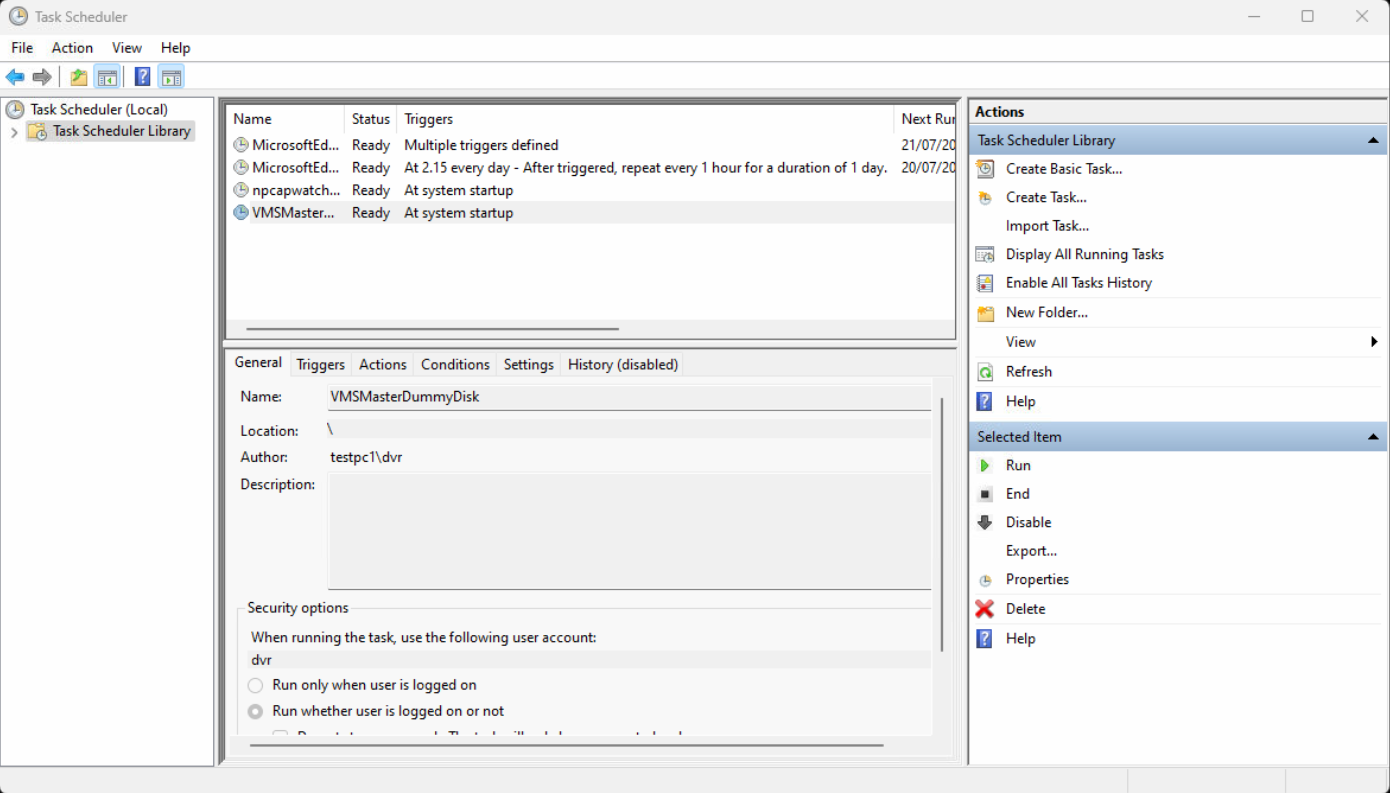Click the Enable All Tasks History icon
This screenshot has width=1390, height=793.
point(984,283)
